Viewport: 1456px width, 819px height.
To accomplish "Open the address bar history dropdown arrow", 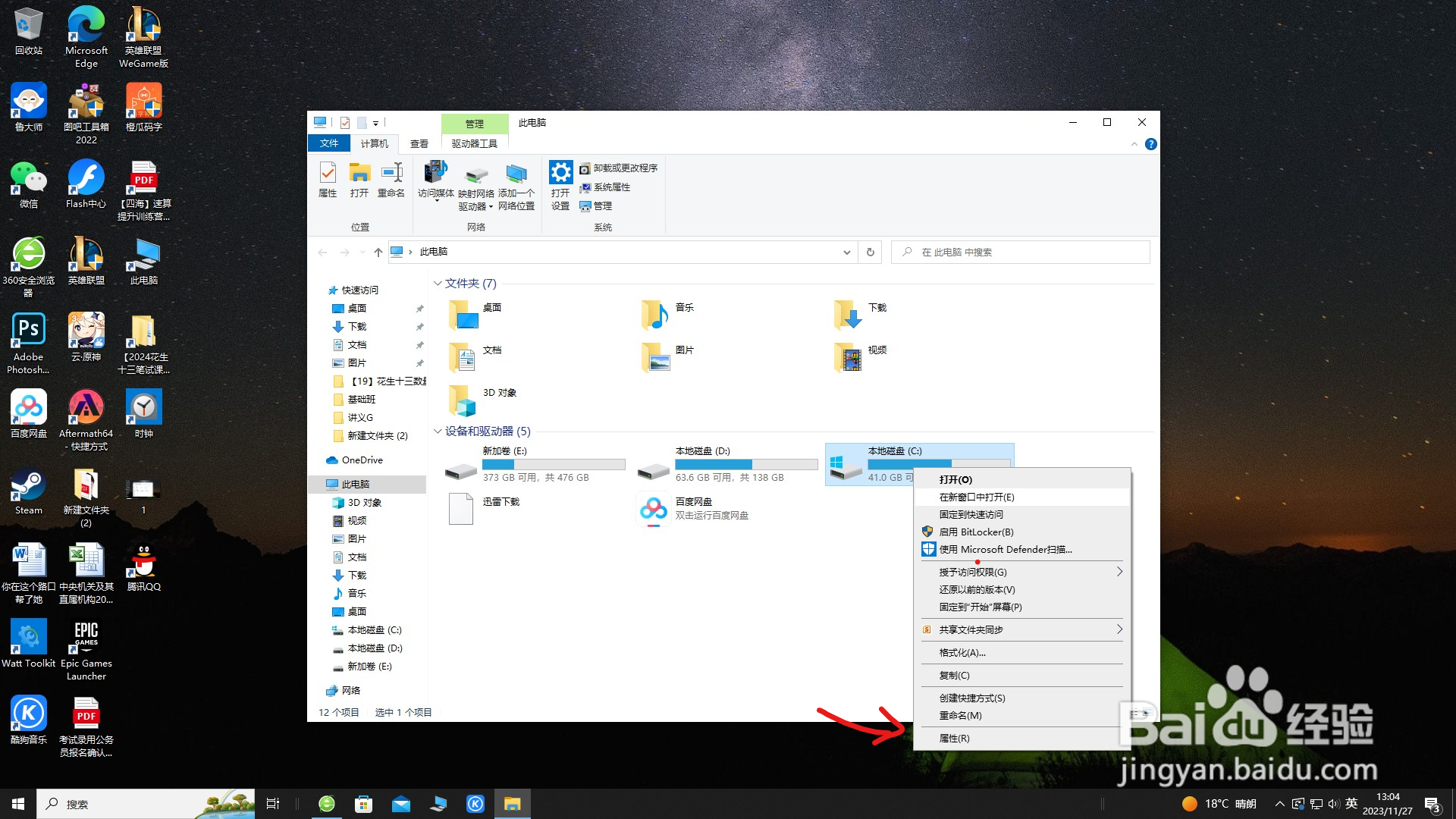I will point(846,253).
